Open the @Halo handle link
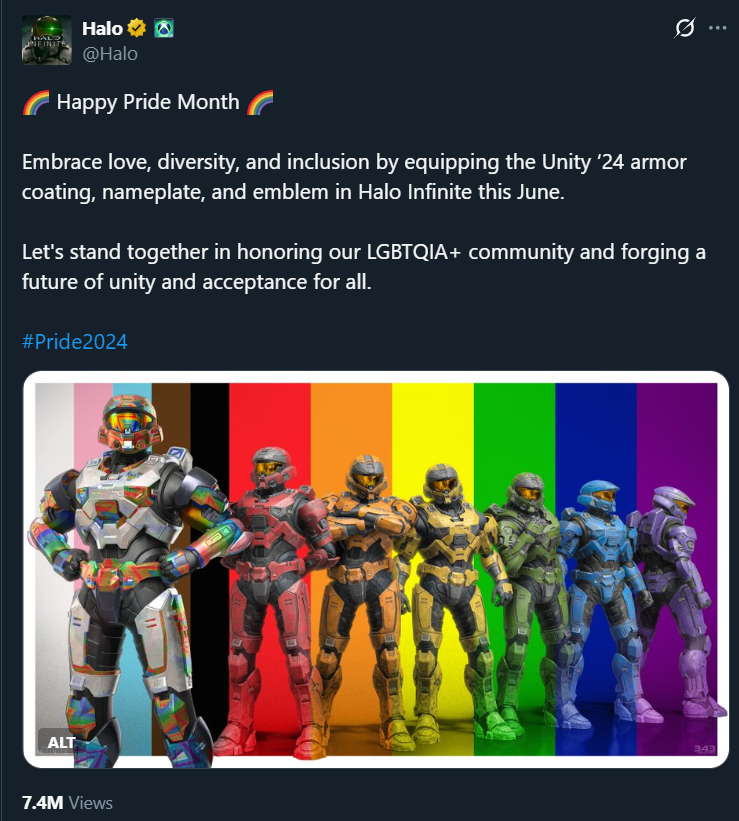The height and width of the screenshot is (821, 739). pos(110,54)
